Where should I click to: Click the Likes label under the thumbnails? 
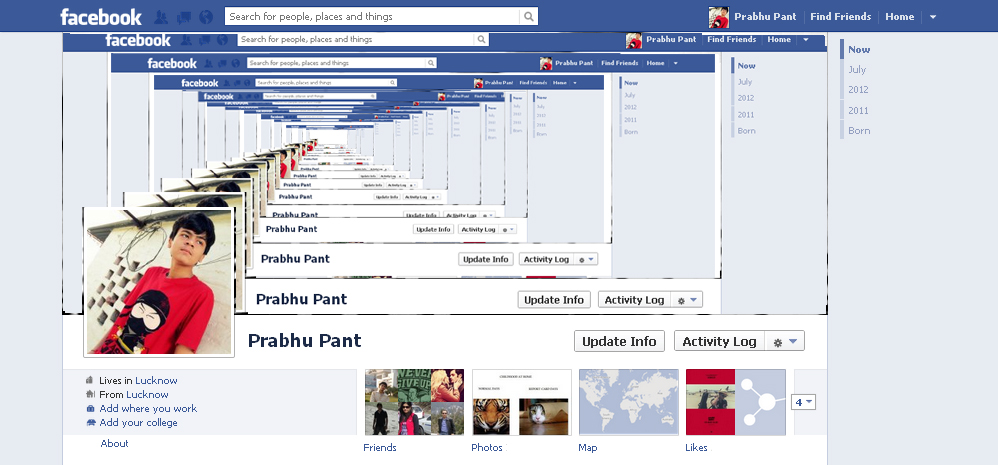click(696, 448)
